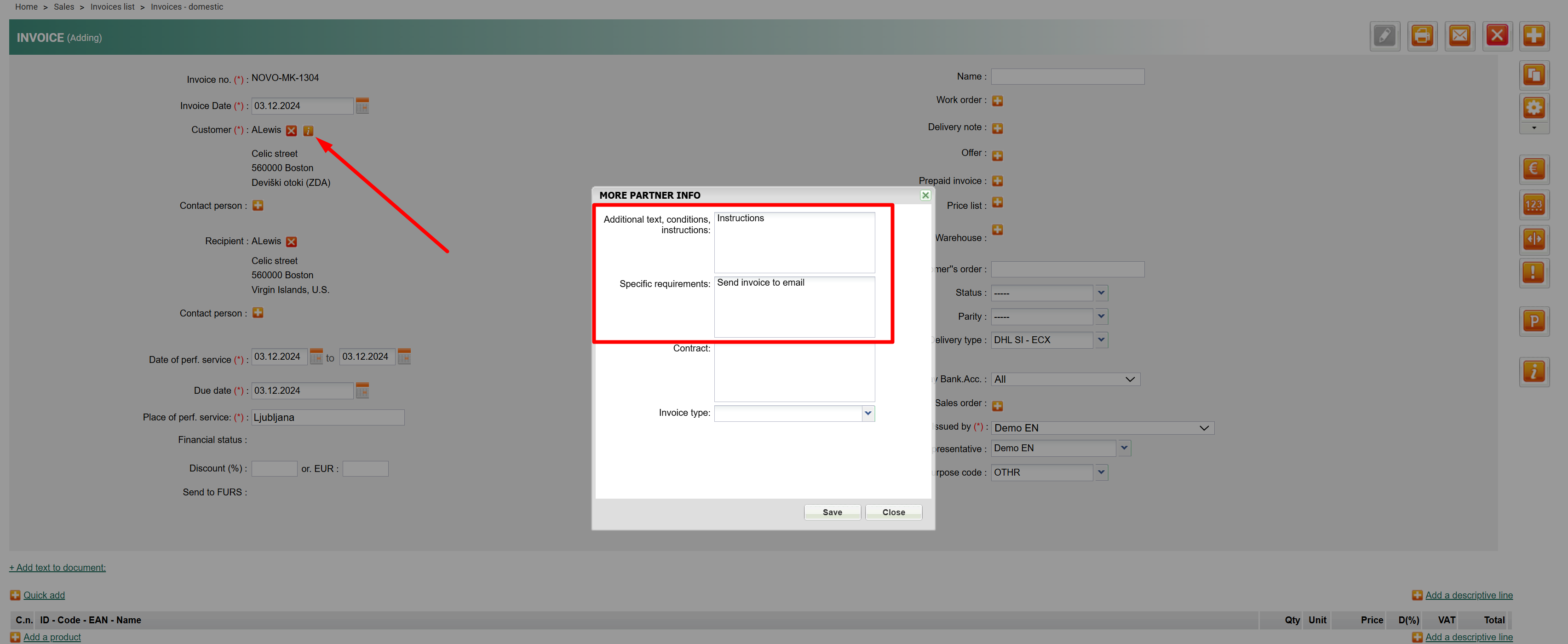Click the pencil edit icon in header
The height and width of the screenshot is (644, 1568).
tap(1384, 36)
